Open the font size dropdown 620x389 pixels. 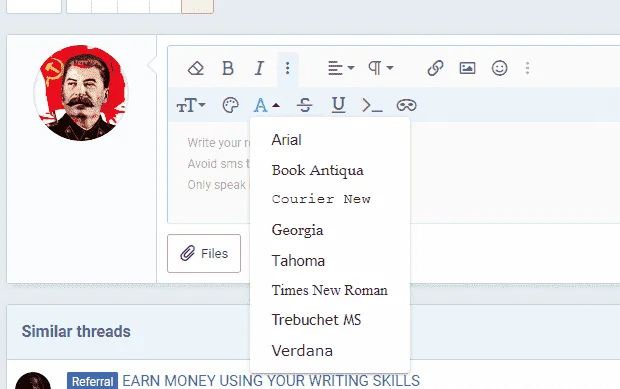tap(191, 106)
